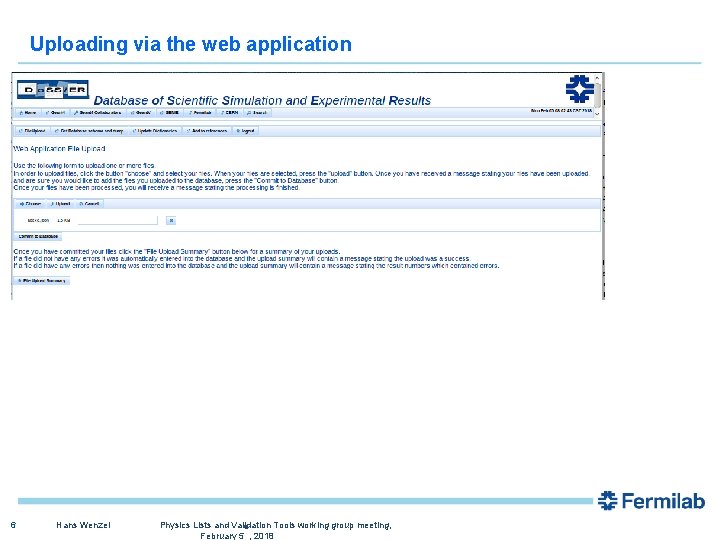This screenshot has height=540, width=720.
Task: Open the Add to references submenu item
Action: pyautogui.click(x=207, y=131)
